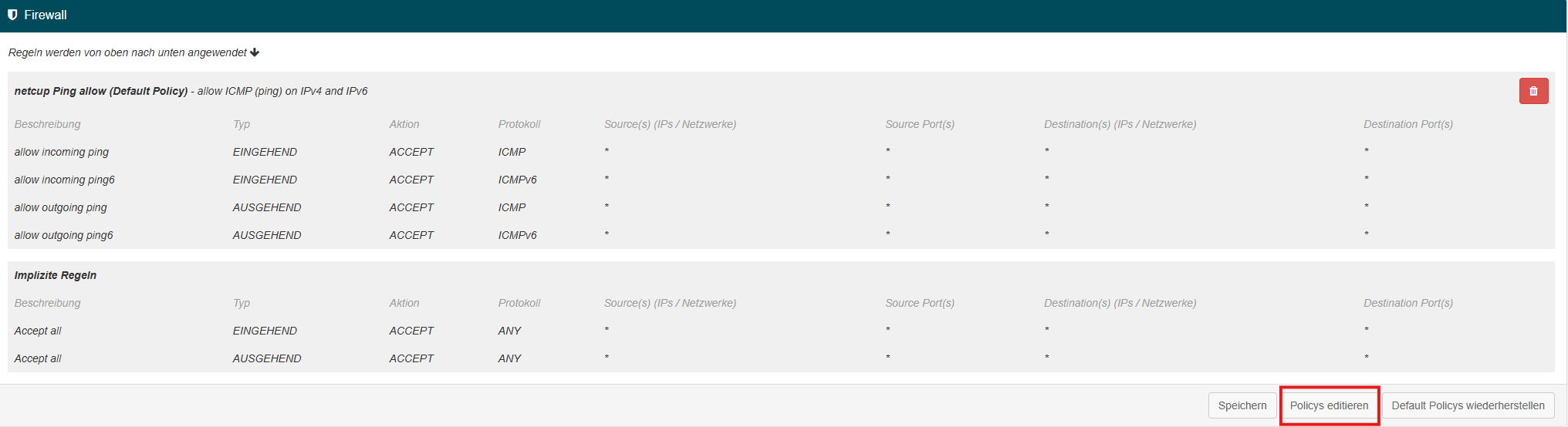Select the 'allow incoming ping6' rule

coord(64,180)
